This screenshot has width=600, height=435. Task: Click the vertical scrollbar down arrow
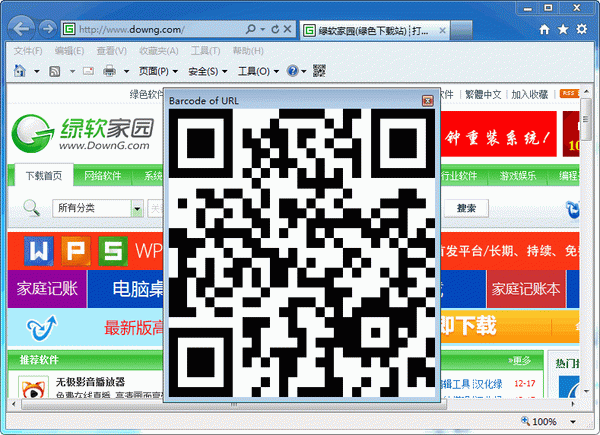click(586, 391)
